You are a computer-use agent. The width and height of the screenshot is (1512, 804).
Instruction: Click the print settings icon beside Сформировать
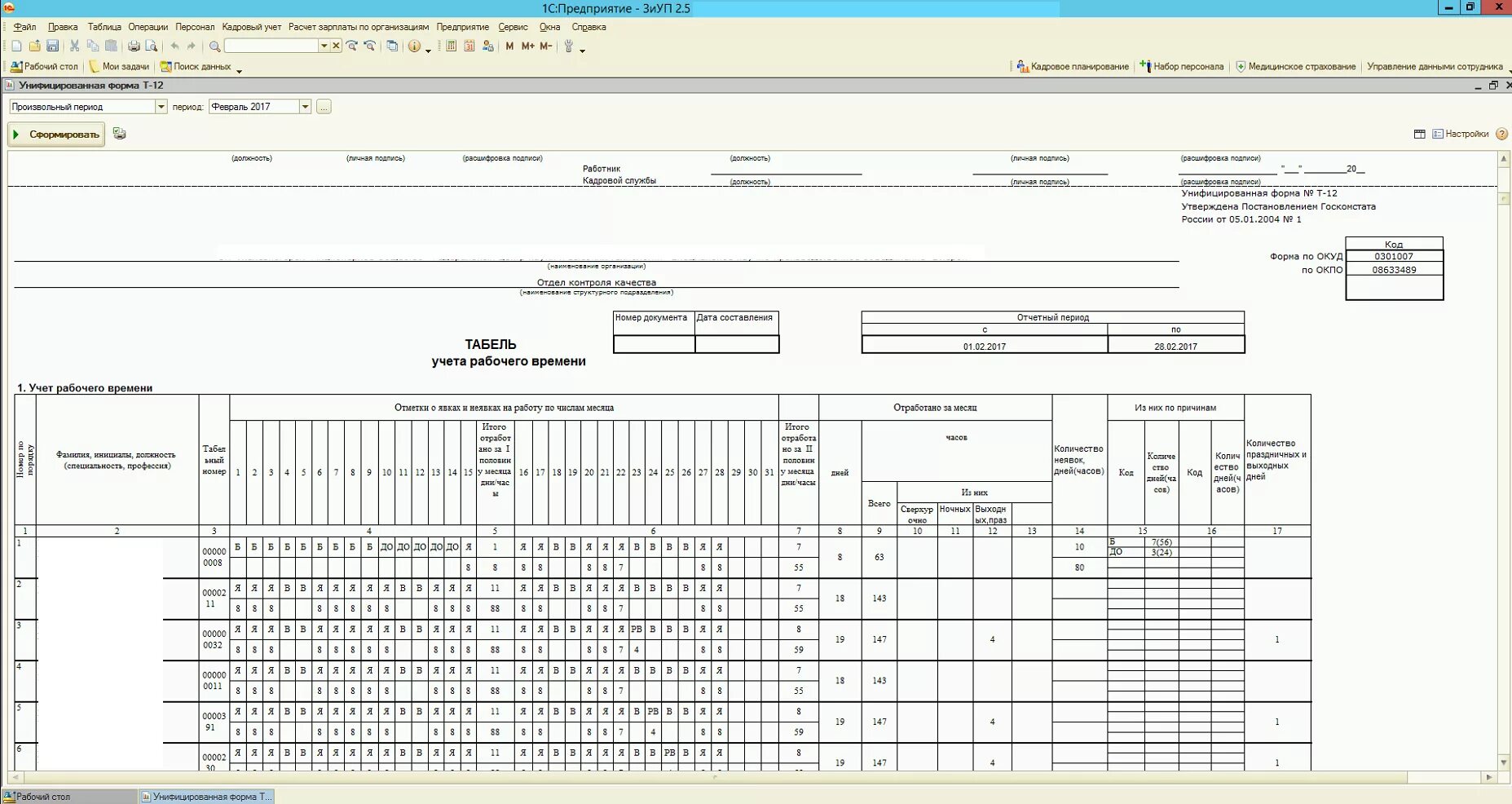pyautogui.click(x=120, y=134)
